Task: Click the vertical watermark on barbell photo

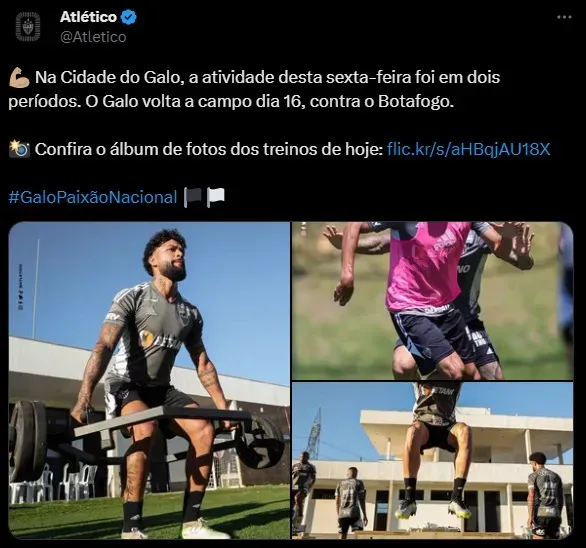Action: pos(21,287)
